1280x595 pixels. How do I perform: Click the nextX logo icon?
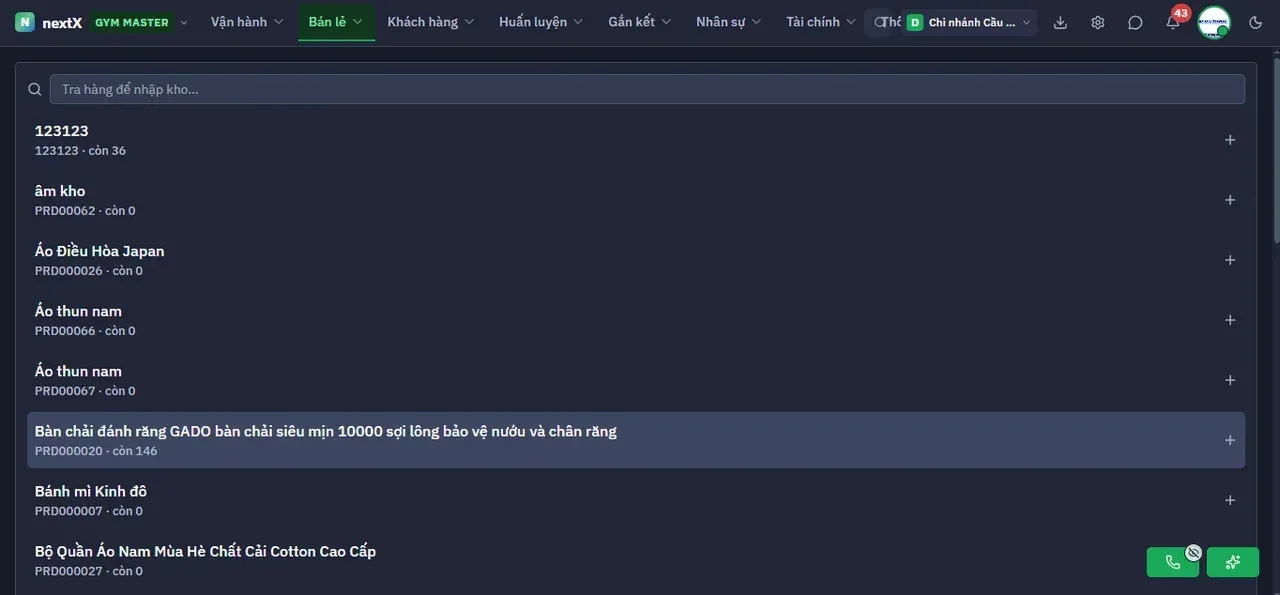25,22
